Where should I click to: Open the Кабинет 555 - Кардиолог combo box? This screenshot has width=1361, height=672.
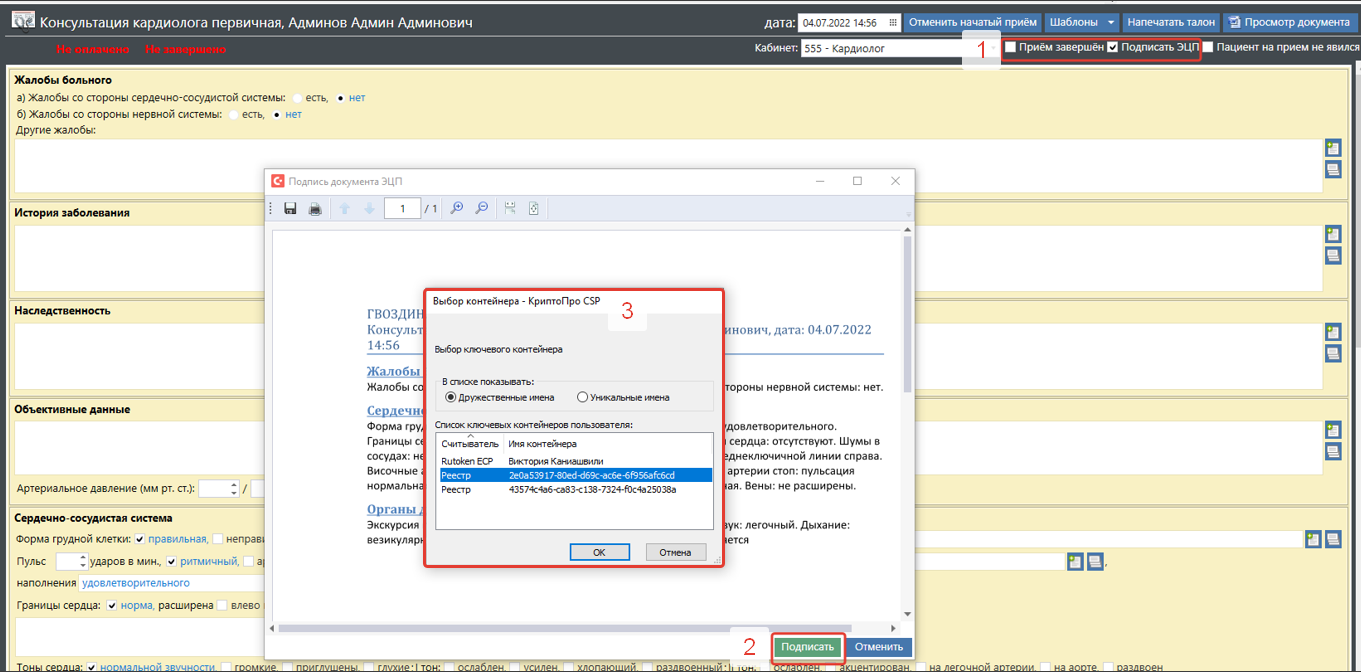point(880,47)
